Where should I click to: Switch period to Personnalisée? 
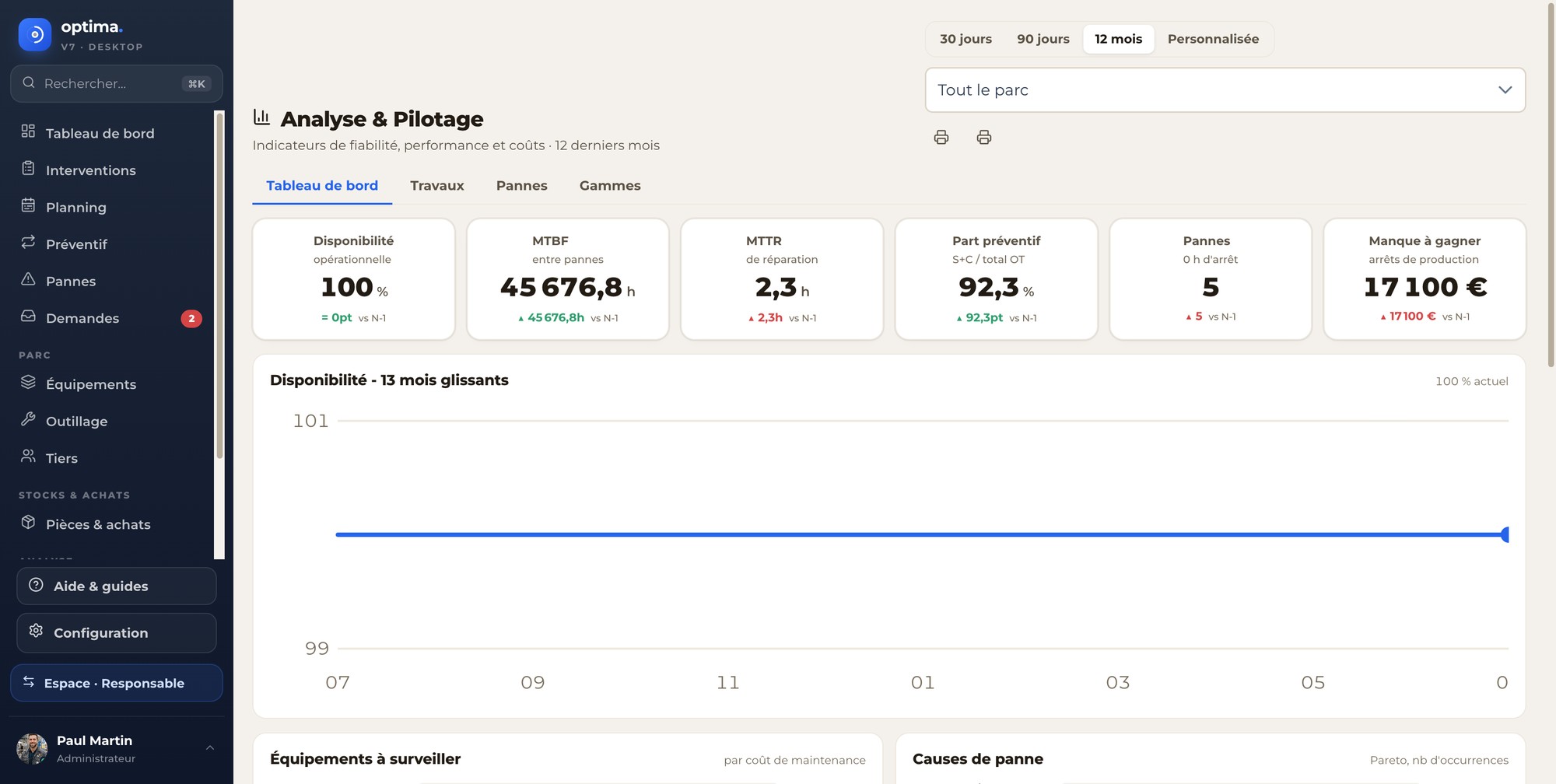click(1213, 39)
